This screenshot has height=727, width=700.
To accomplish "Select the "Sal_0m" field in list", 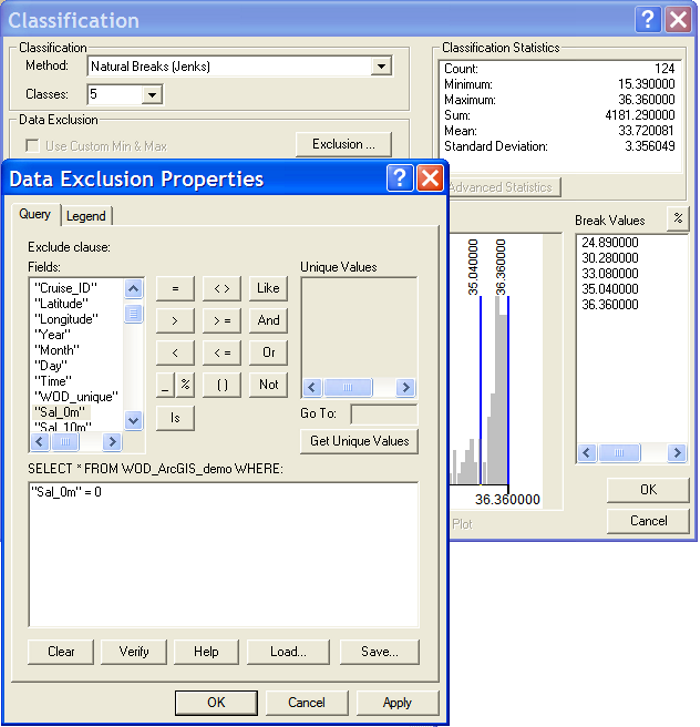I will coord(62,412).
